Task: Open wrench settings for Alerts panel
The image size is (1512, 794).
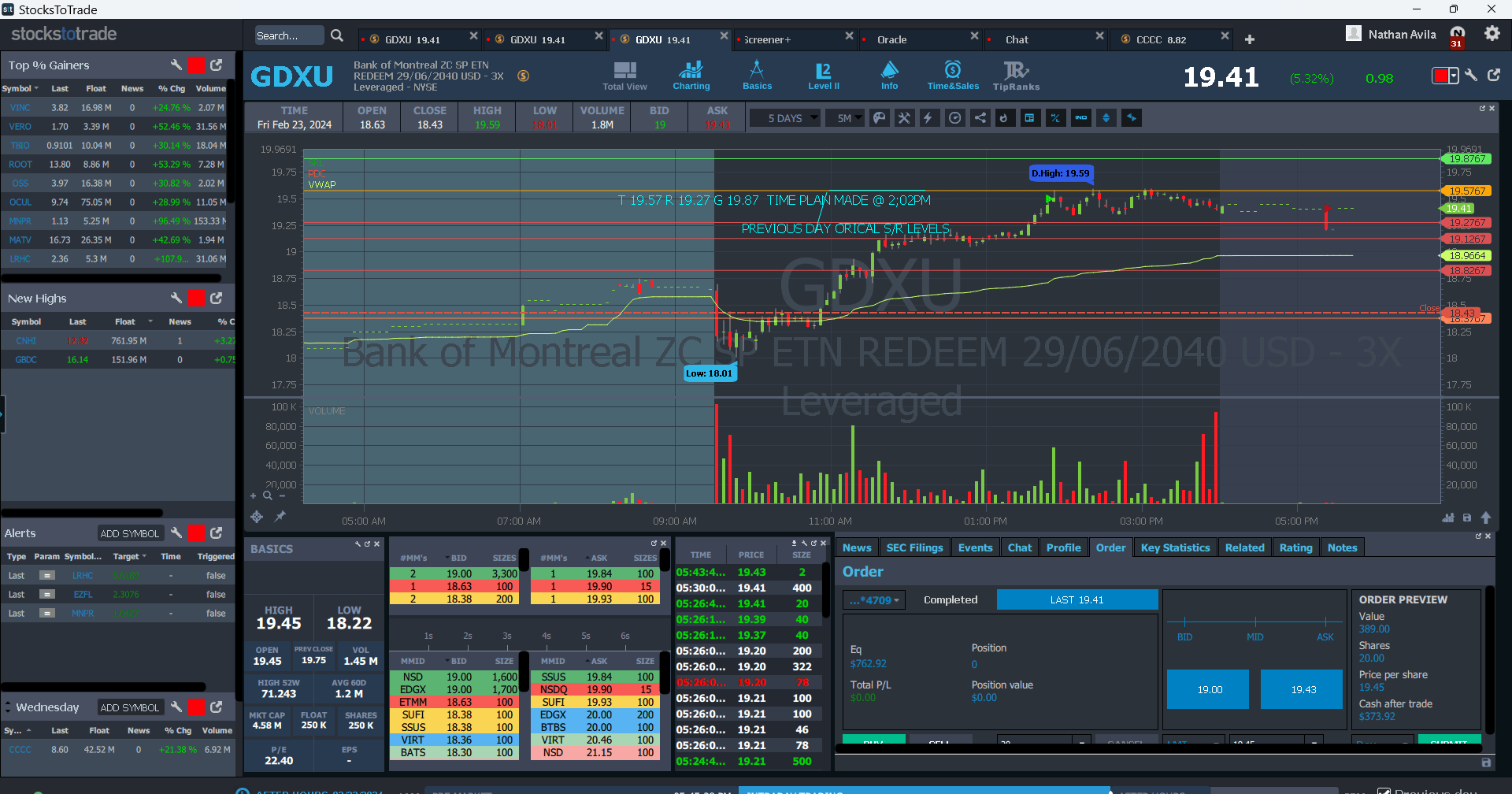Action: pos(176,532)
